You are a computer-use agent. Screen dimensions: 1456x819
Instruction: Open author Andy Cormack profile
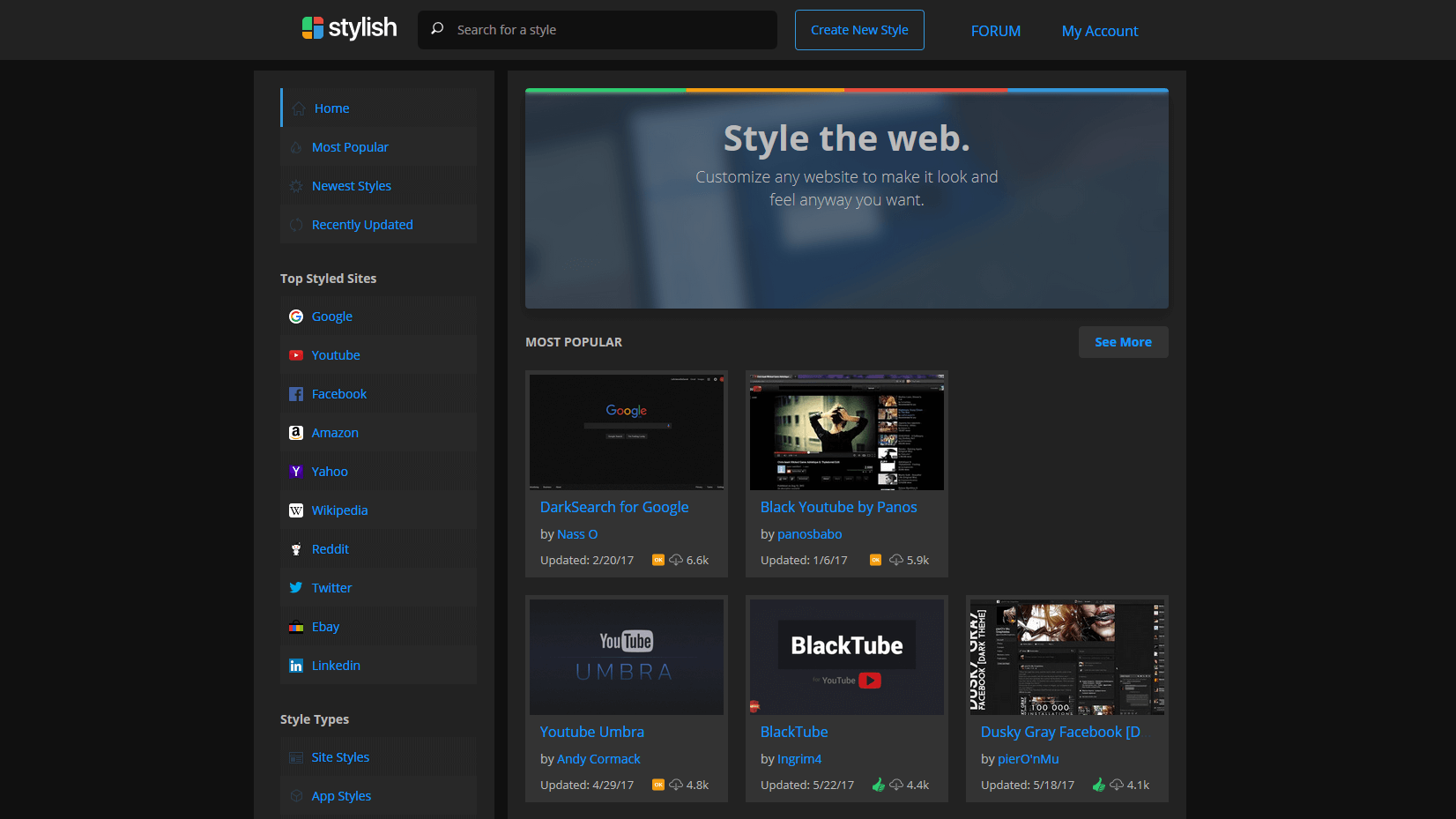tap(598, 759)
